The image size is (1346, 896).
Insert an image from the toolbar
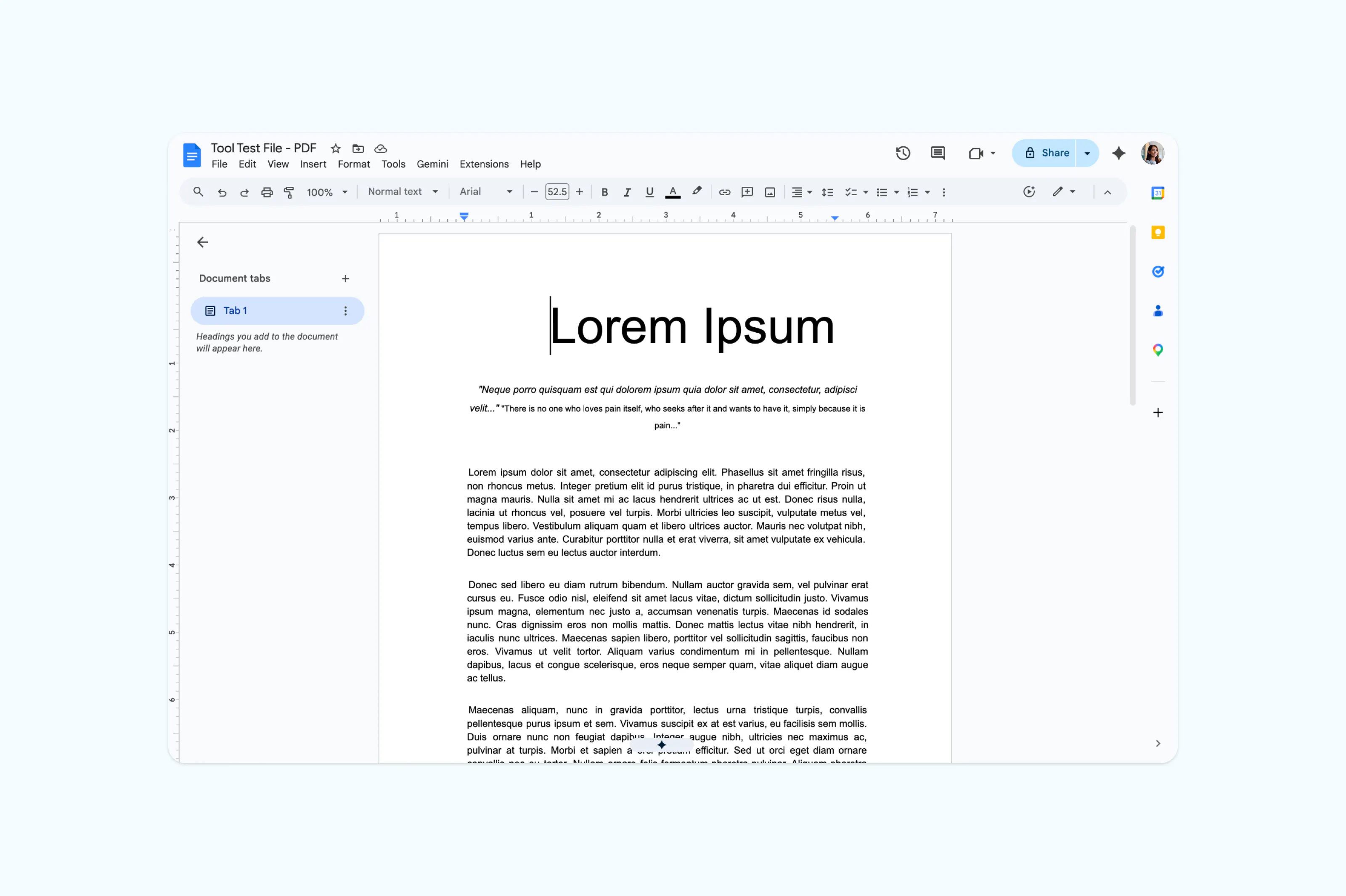[770, 193]
